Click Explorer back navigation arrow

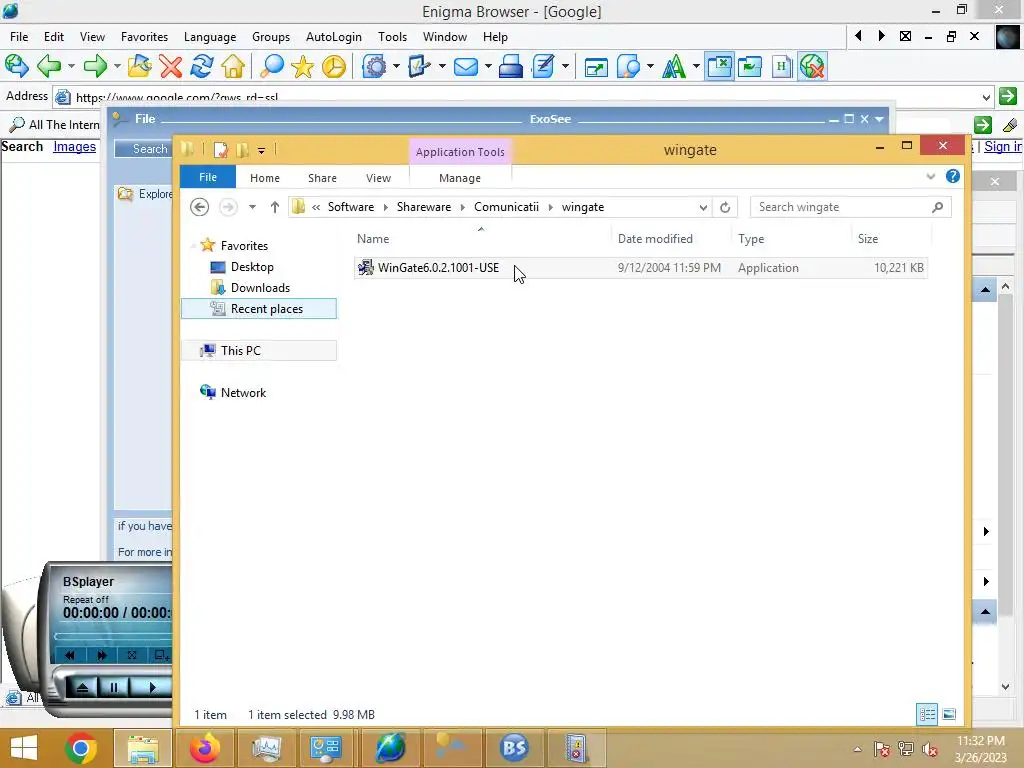[x=199, y=207]
